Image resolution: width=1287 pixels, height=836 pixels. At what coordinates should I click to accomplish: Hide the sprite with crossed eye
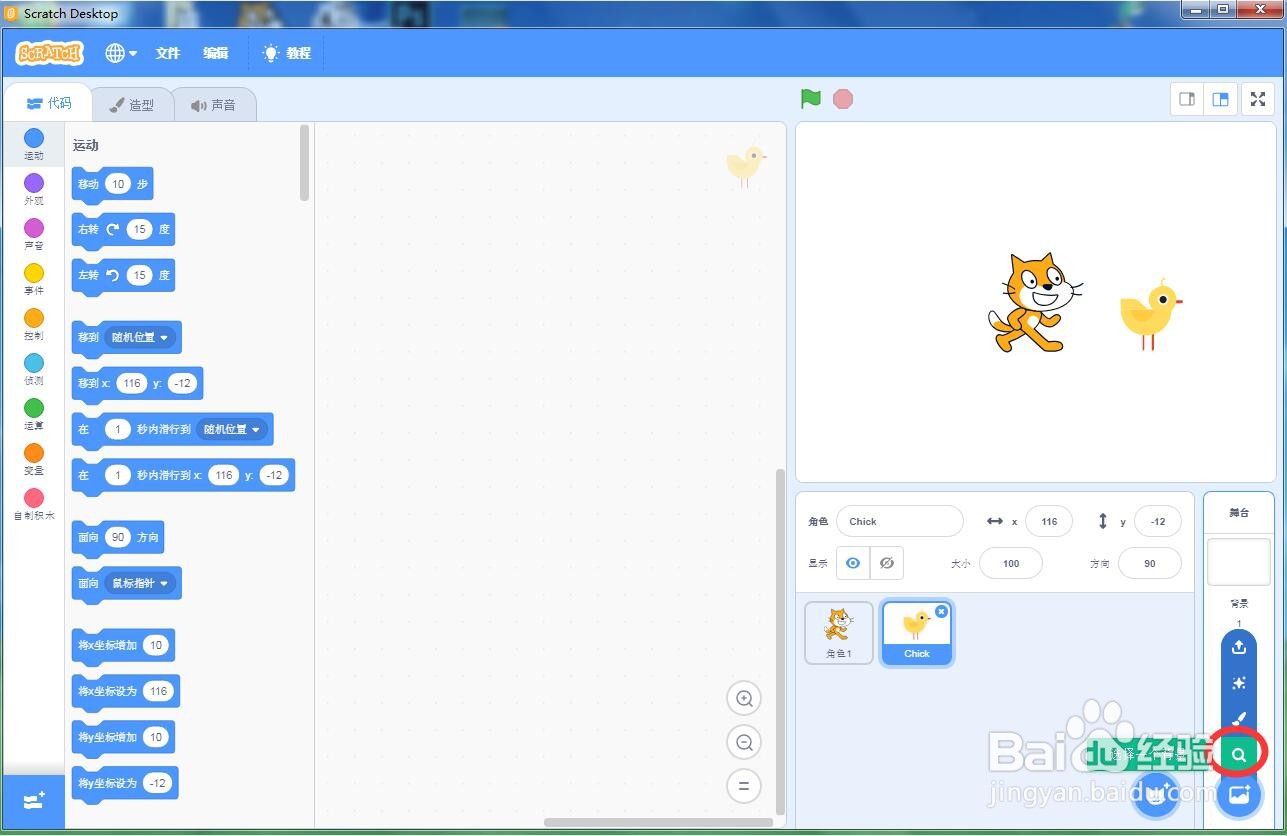pyautogui.click(x=887, y=563)
